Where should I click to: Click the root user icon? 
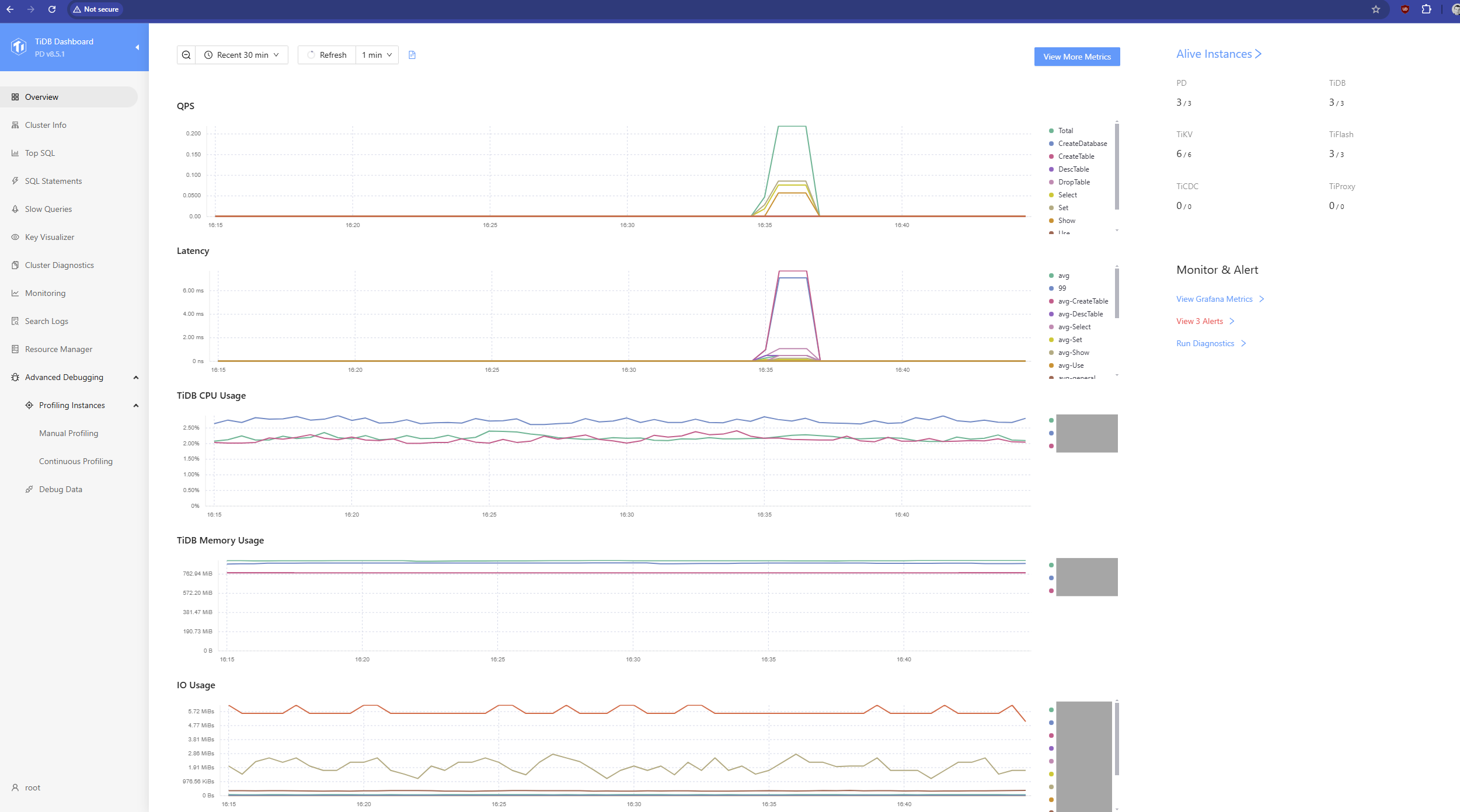pos(15,787)
